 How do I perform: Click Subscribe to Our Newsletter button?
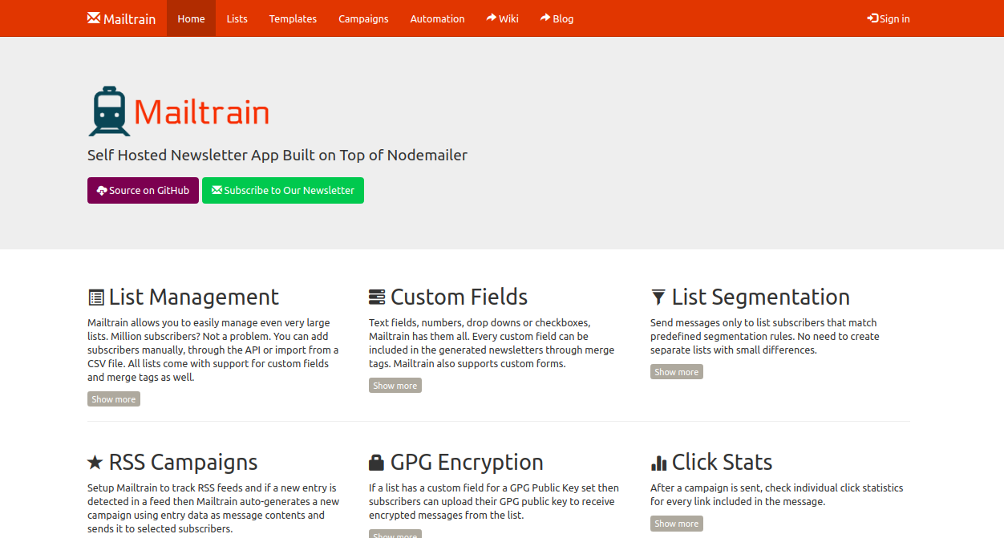pos(283,190)
